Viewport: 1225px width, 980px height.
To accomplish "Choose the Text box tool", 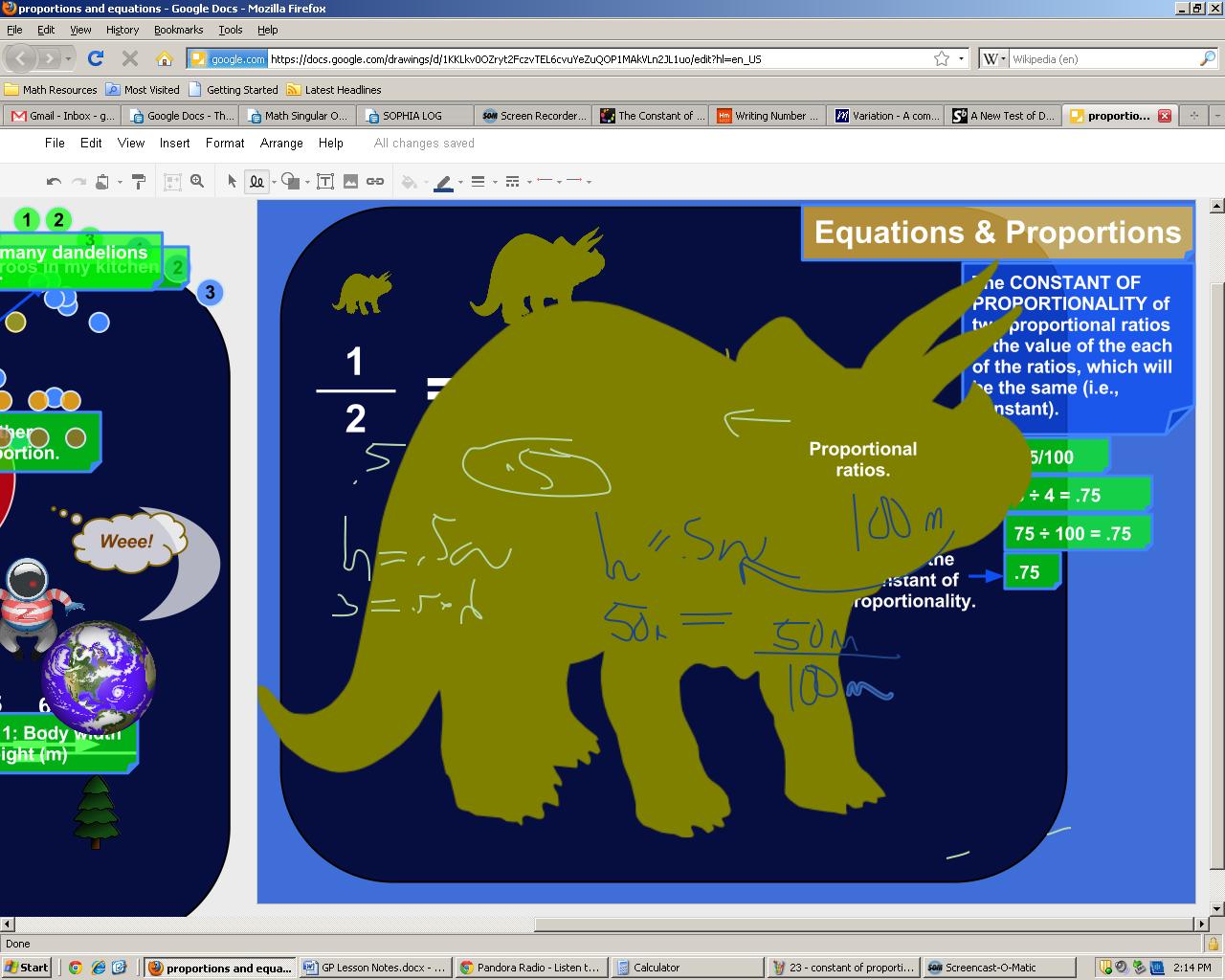I will pos(324,180).
